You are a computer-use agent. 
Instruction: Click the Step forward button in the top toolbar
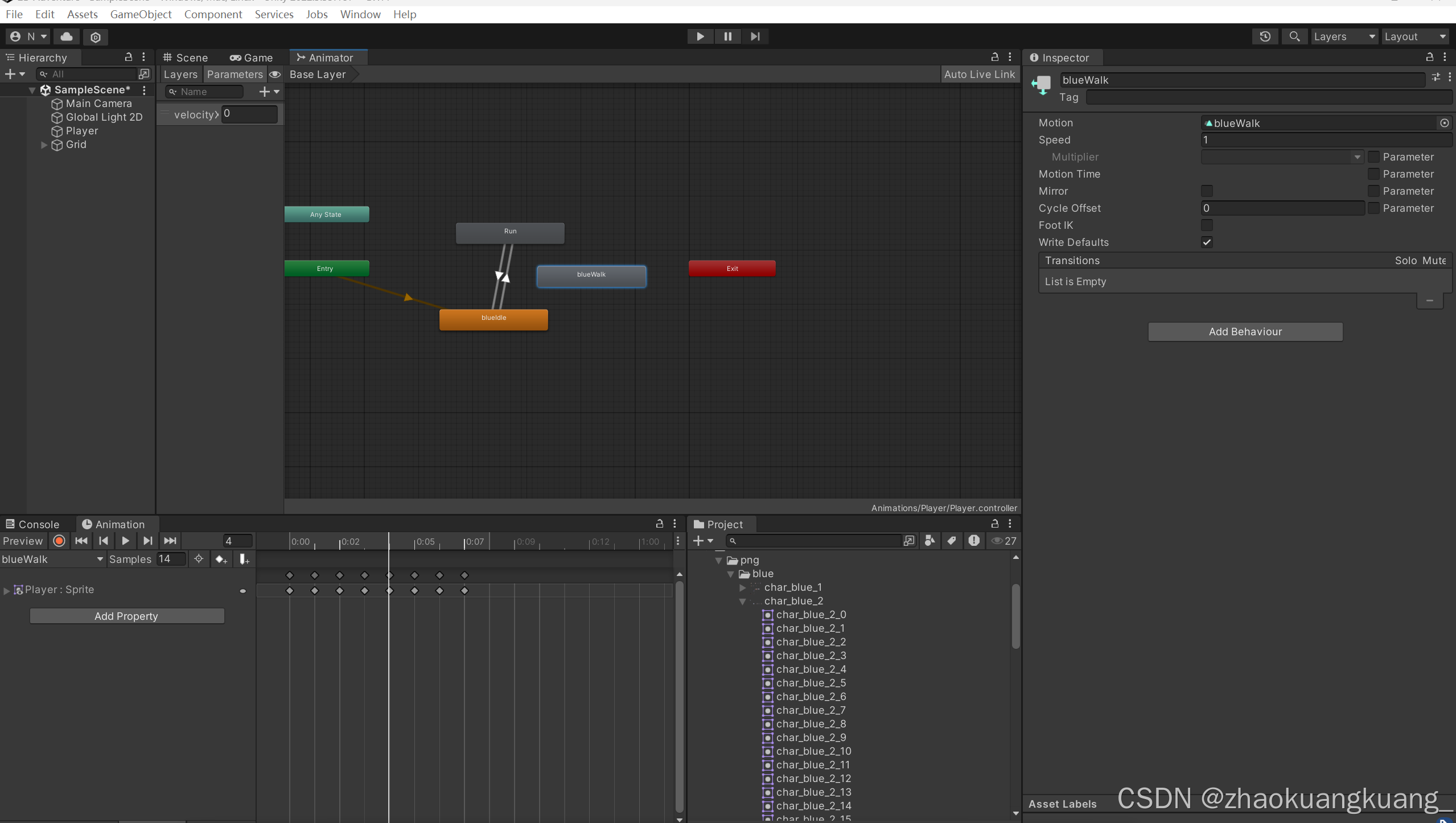coord(755,36)
